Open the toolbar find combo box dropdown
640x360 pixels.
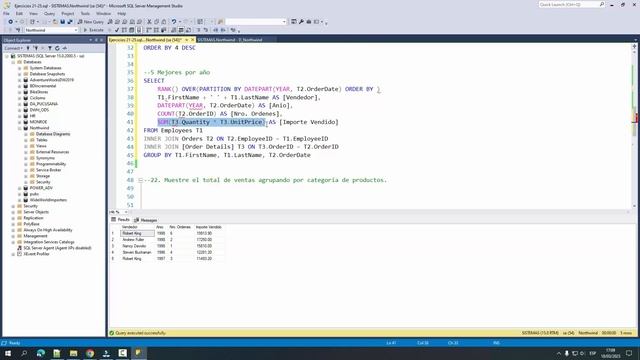tap(284, 22)
